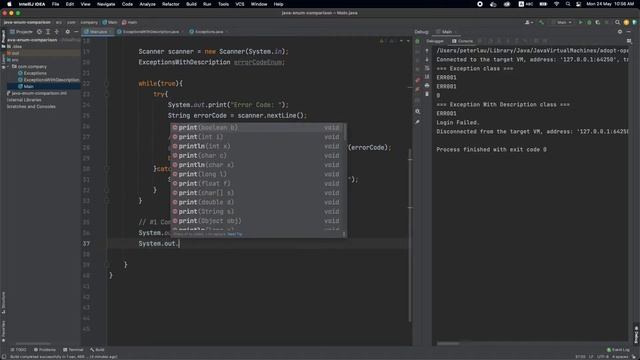This screenshot has width=640, height=360.
Task: Click Search Everywhere magnifier icon
Action: (x=617, y=22)
